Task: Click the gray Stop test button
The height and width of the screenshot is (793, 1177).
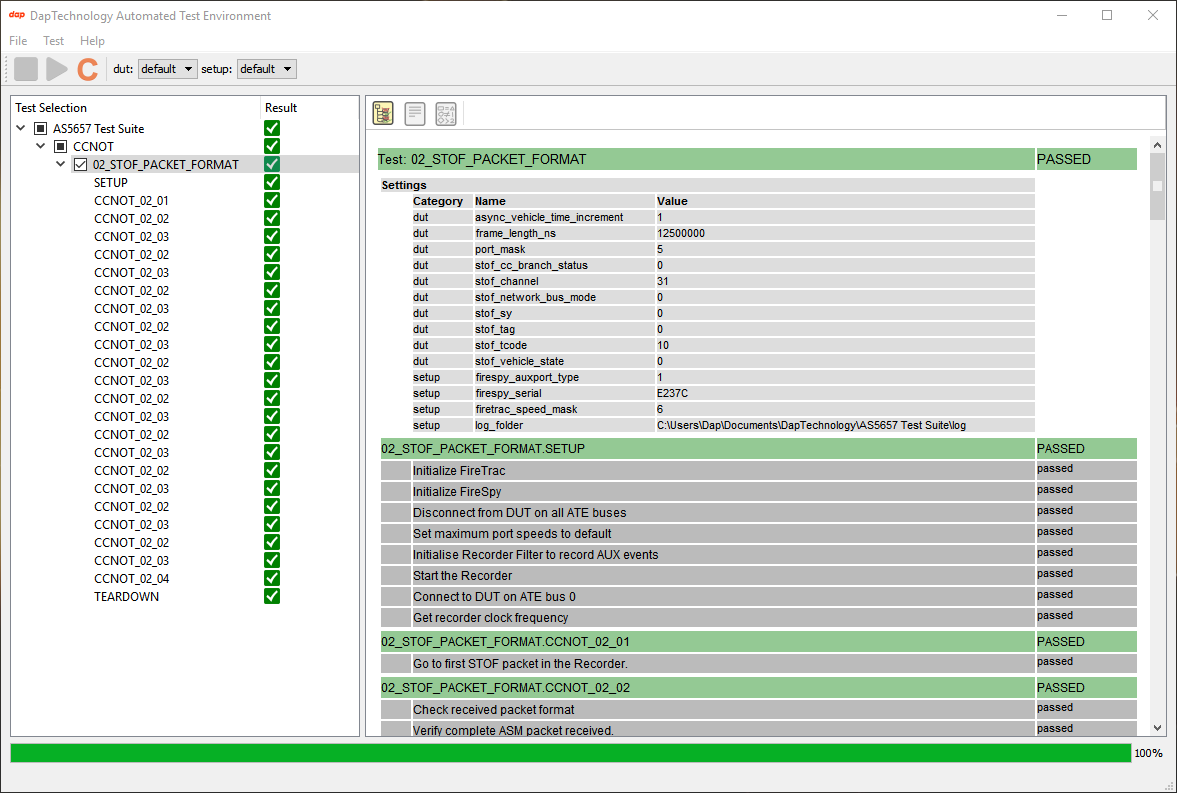Action: click(x=26, y=69)
